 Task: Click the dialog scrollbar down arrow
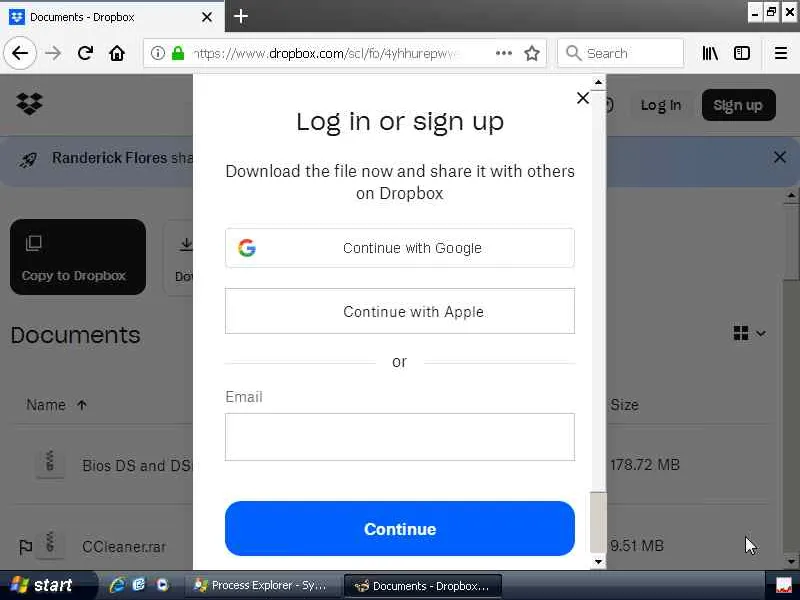click(598, 562)
